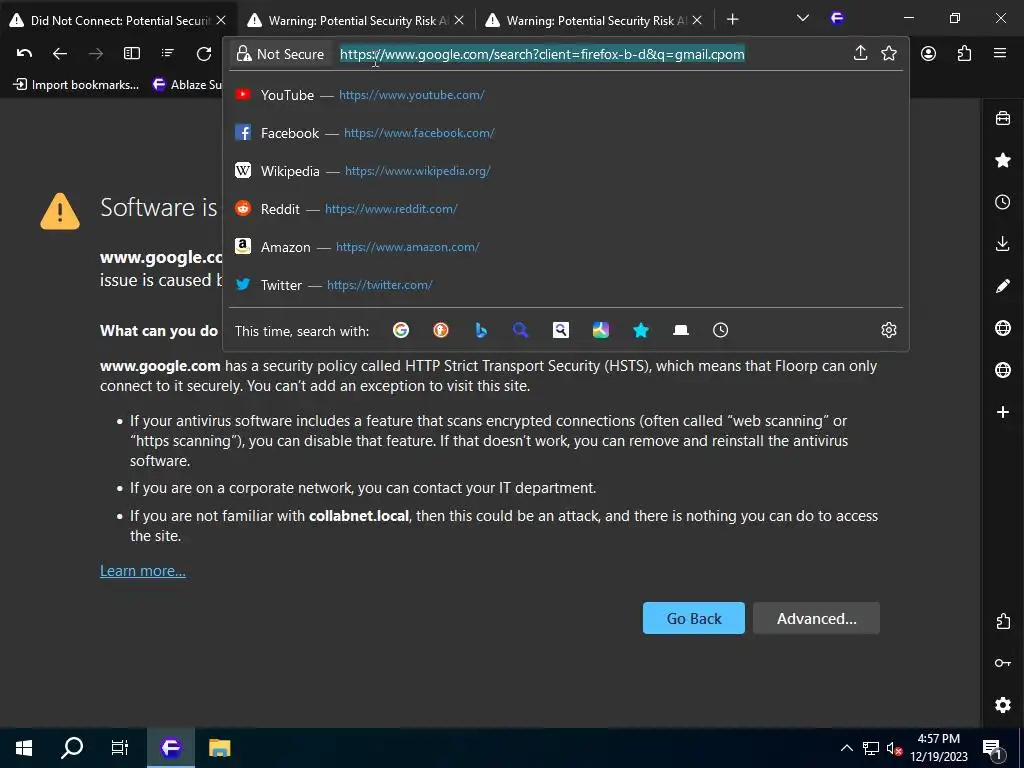The width and height of the screenshot is (1024, 768).
Task: Open History clock in right sidebar
Action: point(1002,202)
